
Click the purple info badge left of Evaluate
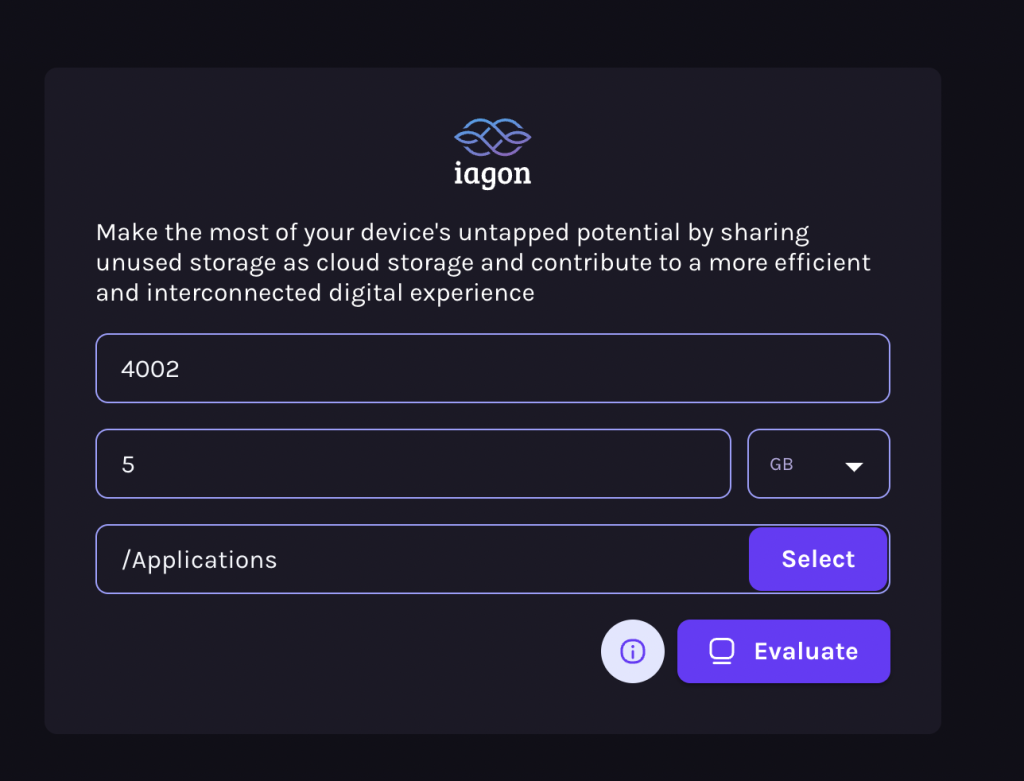coord(632,651)
